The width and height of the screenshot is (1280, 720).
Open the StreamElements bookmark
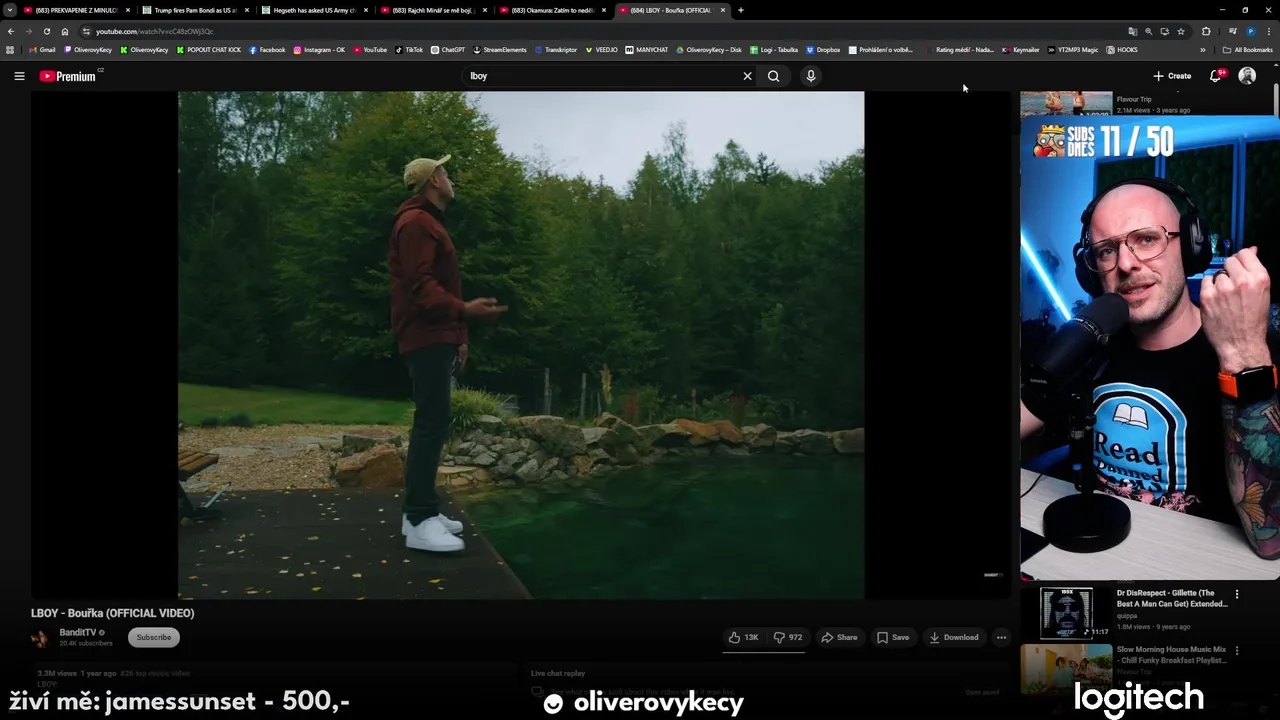[500, 49]
